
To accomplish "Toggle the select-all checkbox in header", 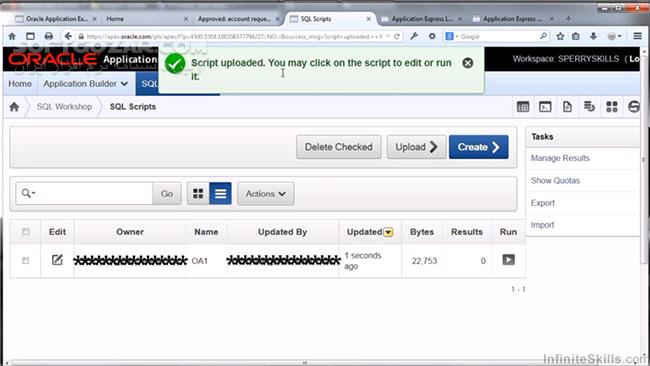I will [26, 232].
